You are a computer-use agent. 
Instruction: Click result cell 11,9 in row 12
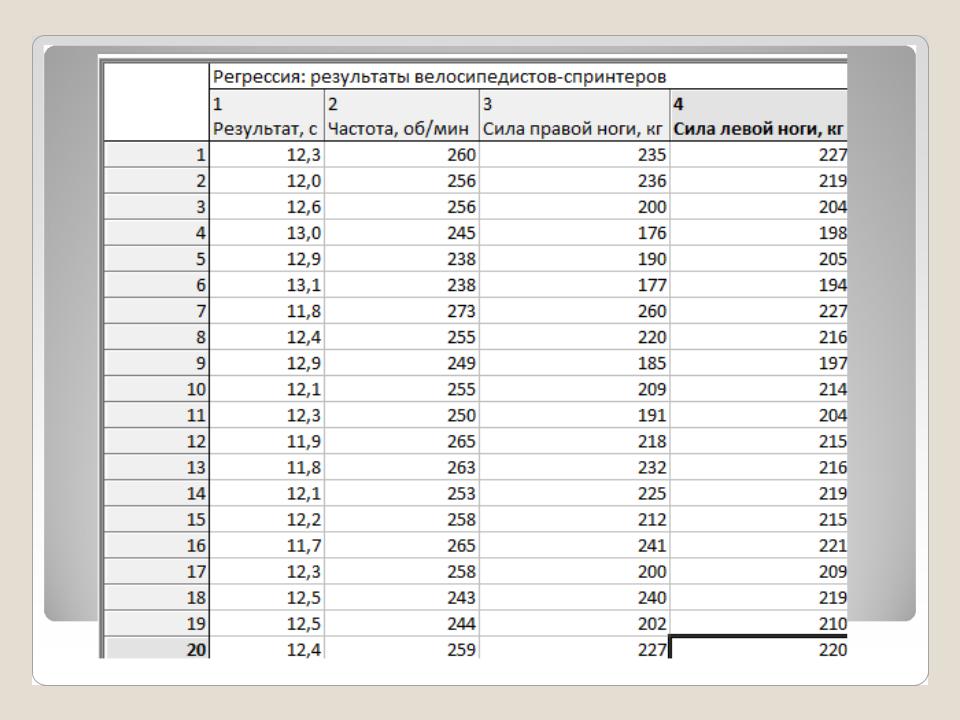(267, 441)
